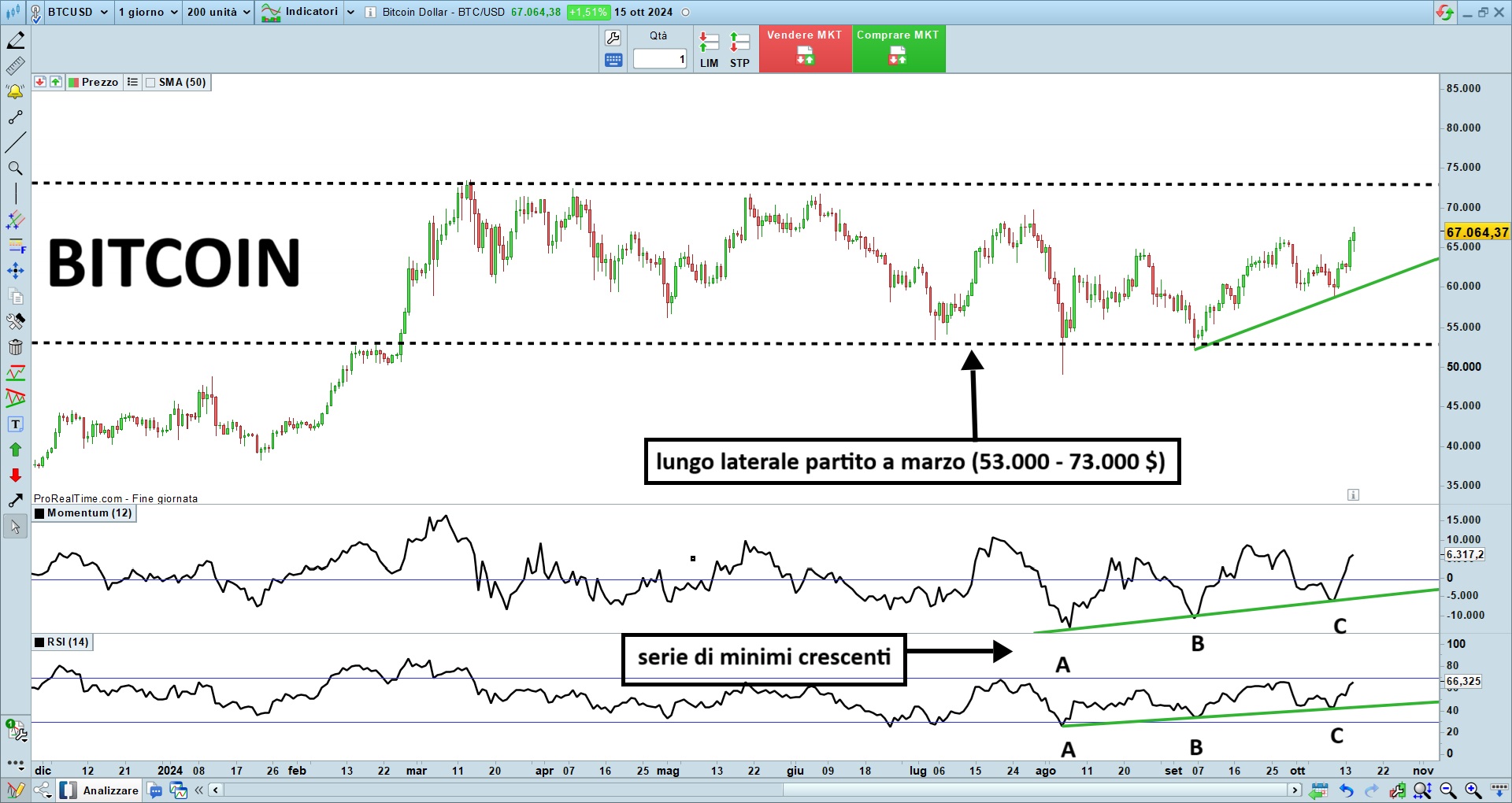The height and width of the screenshot is (803, 1512).
Task: Collapse panel with double left chevrons
Action: (x=198, y=790)
